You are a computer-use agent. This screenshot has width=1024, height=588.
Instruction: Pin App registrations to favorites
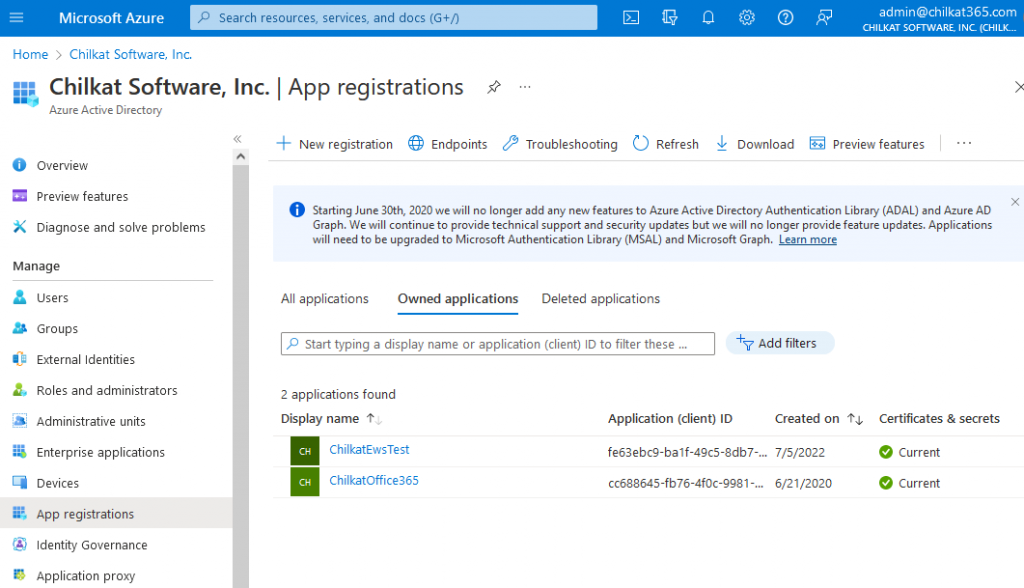[x=493, y=88]
